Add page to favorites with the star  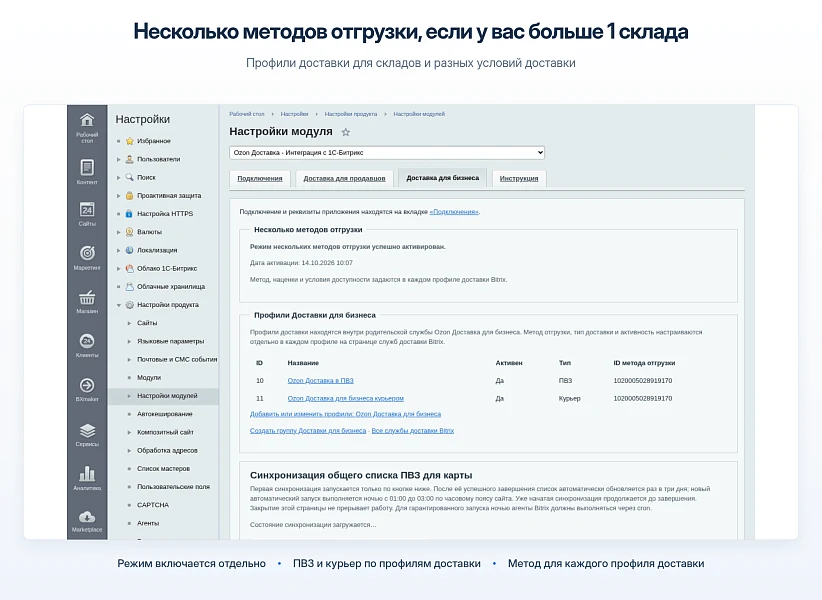point(345,132)
